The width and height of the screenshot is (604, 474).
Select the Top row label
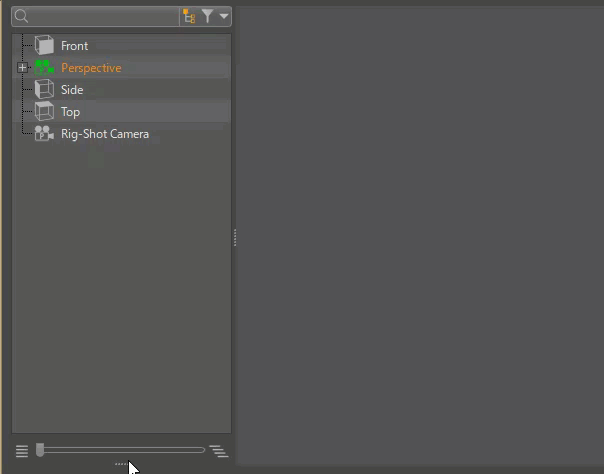pyautogui.click(x=70, y=112)
